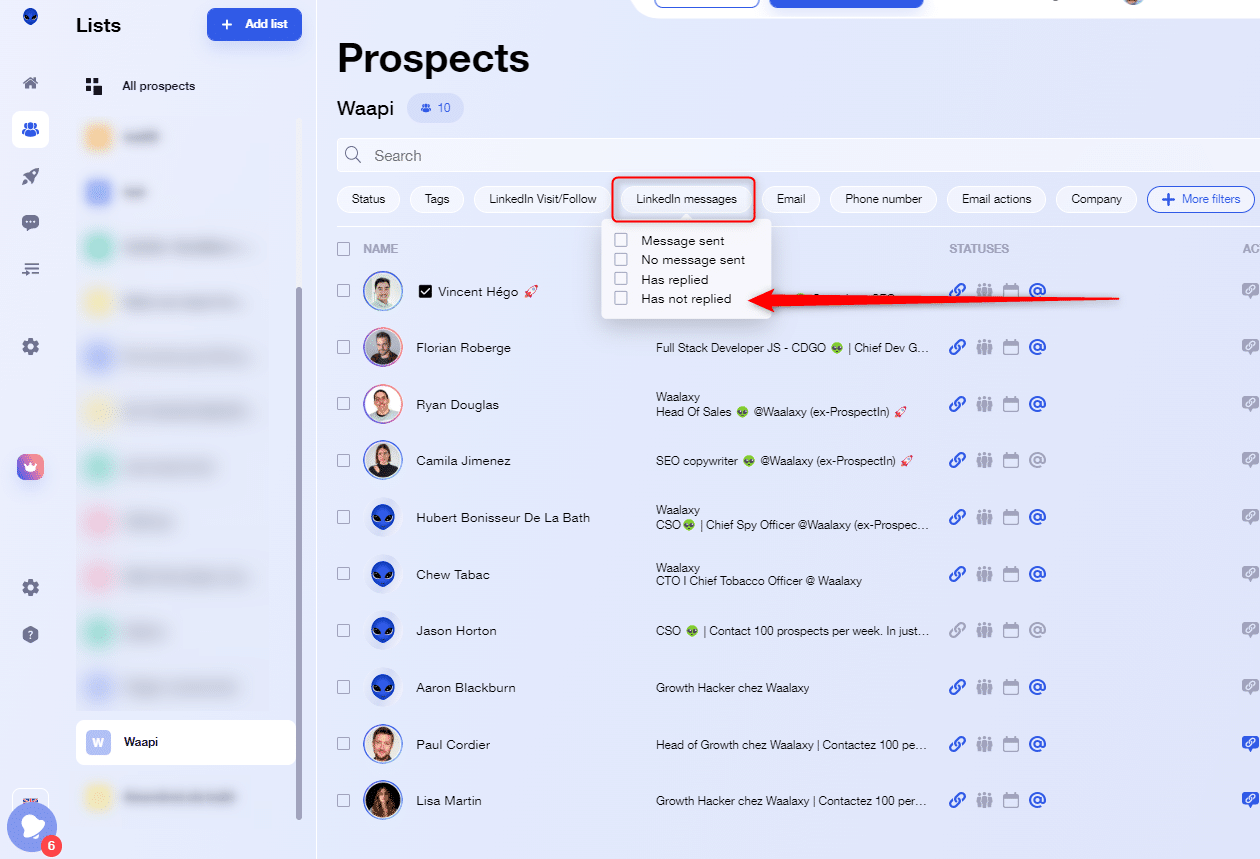Open the message action icon for Ryan Douglas
The image size is (1260, 859).
pyautogui.click(x=1249, y=404)
